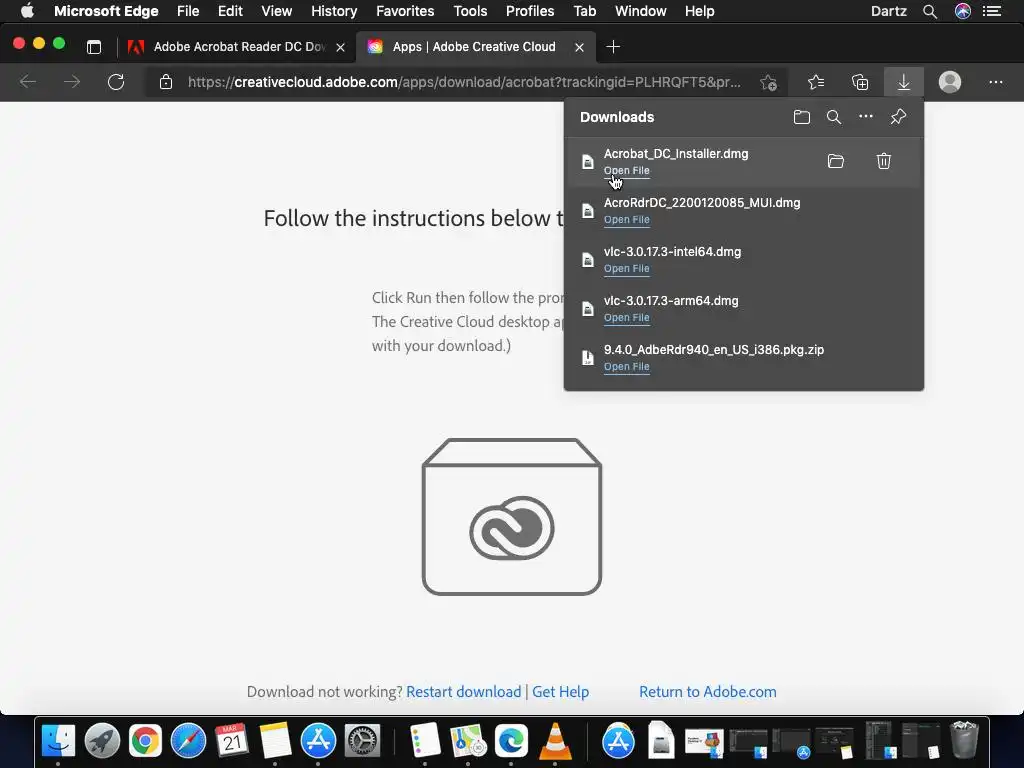Click the Restart download link
This screenshot has width=1024, height=768.
click(x=464, y=692)
